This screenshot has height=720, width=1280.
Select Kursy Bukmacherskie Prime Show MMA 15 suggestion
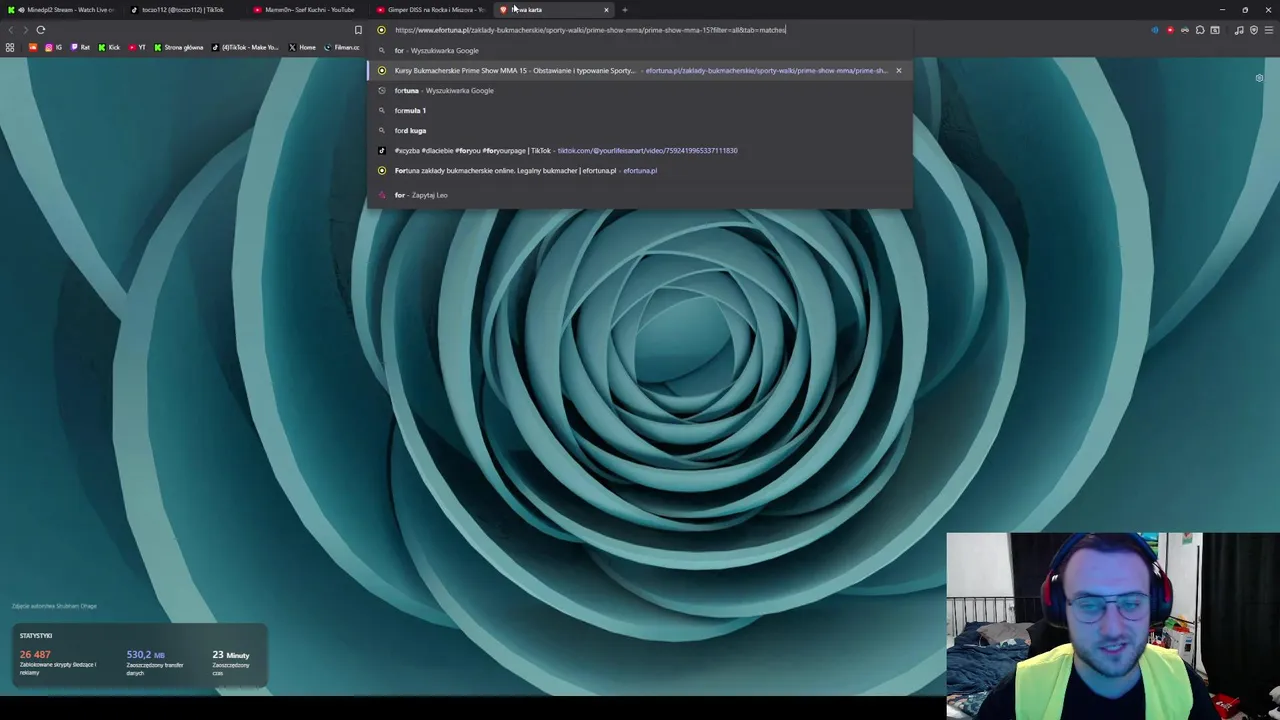pyautogui.click(x=640, y=70)
